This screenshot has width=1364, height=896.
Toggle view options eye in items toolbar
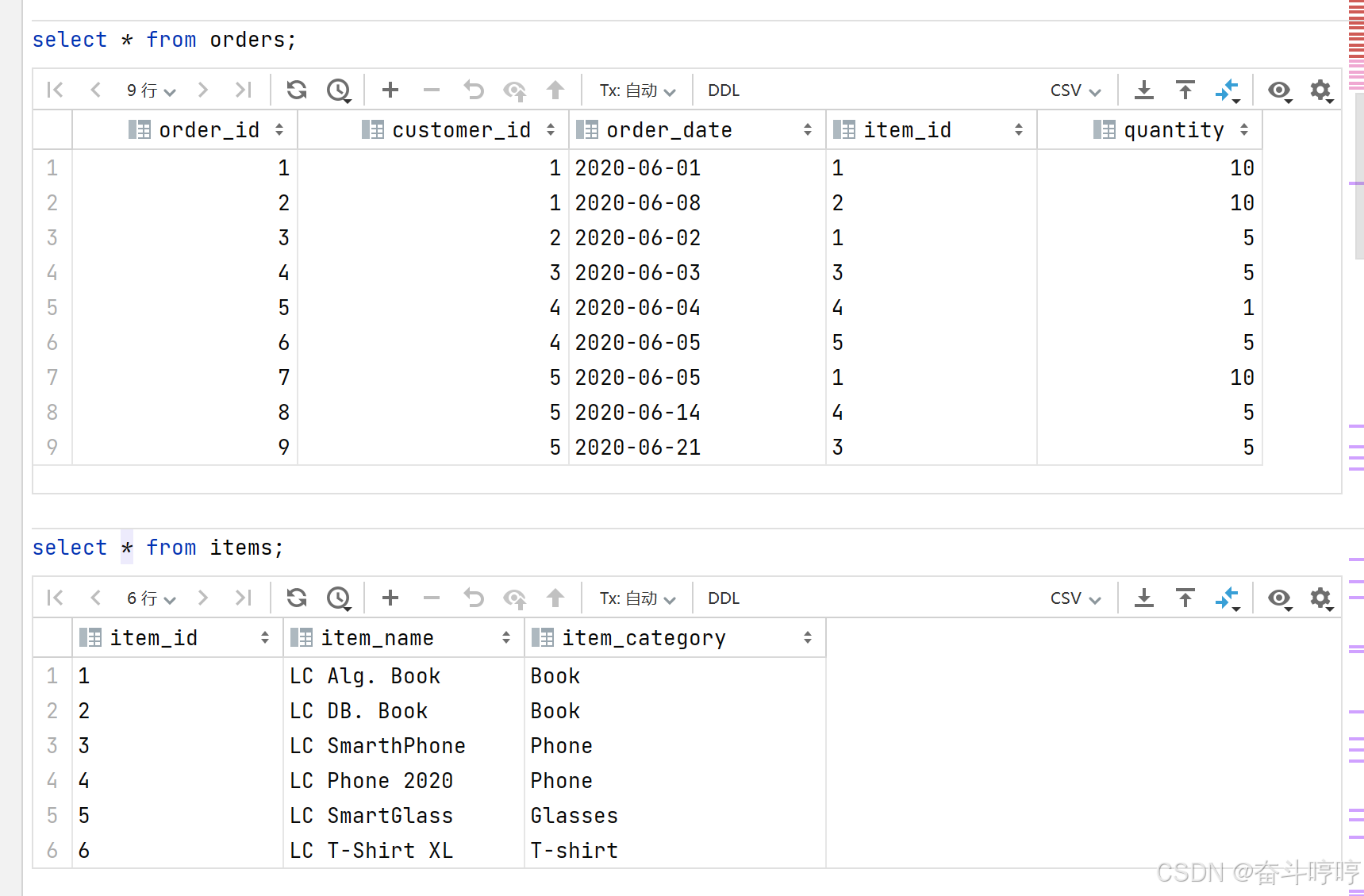pos(1280,598)
